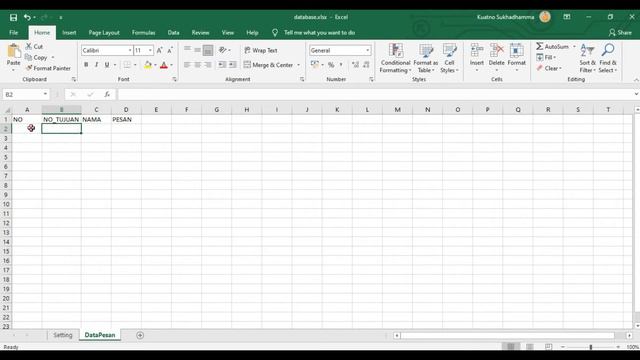Center text horizontally
Screen dimensions: 640x360
198,64
